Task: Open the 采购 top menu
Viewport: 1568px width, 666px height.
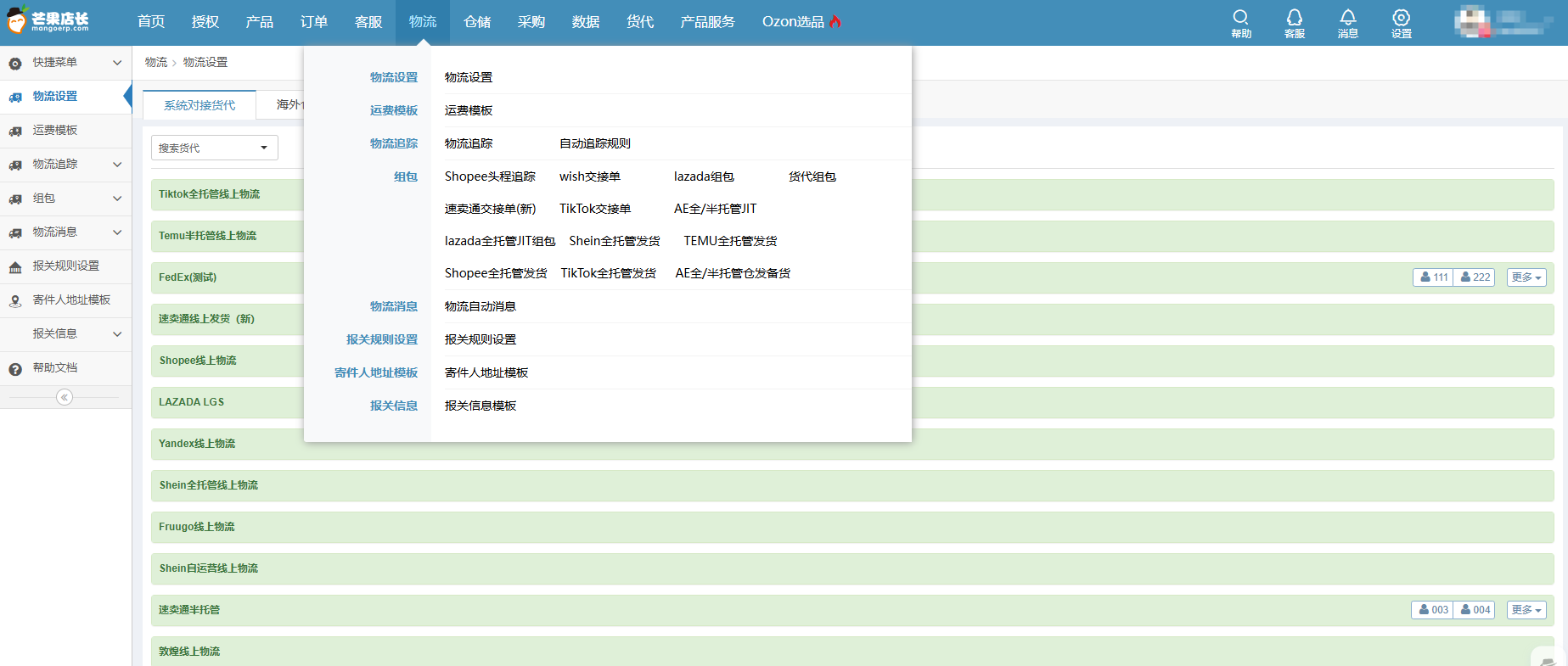Action: click(x=531, y=22)
